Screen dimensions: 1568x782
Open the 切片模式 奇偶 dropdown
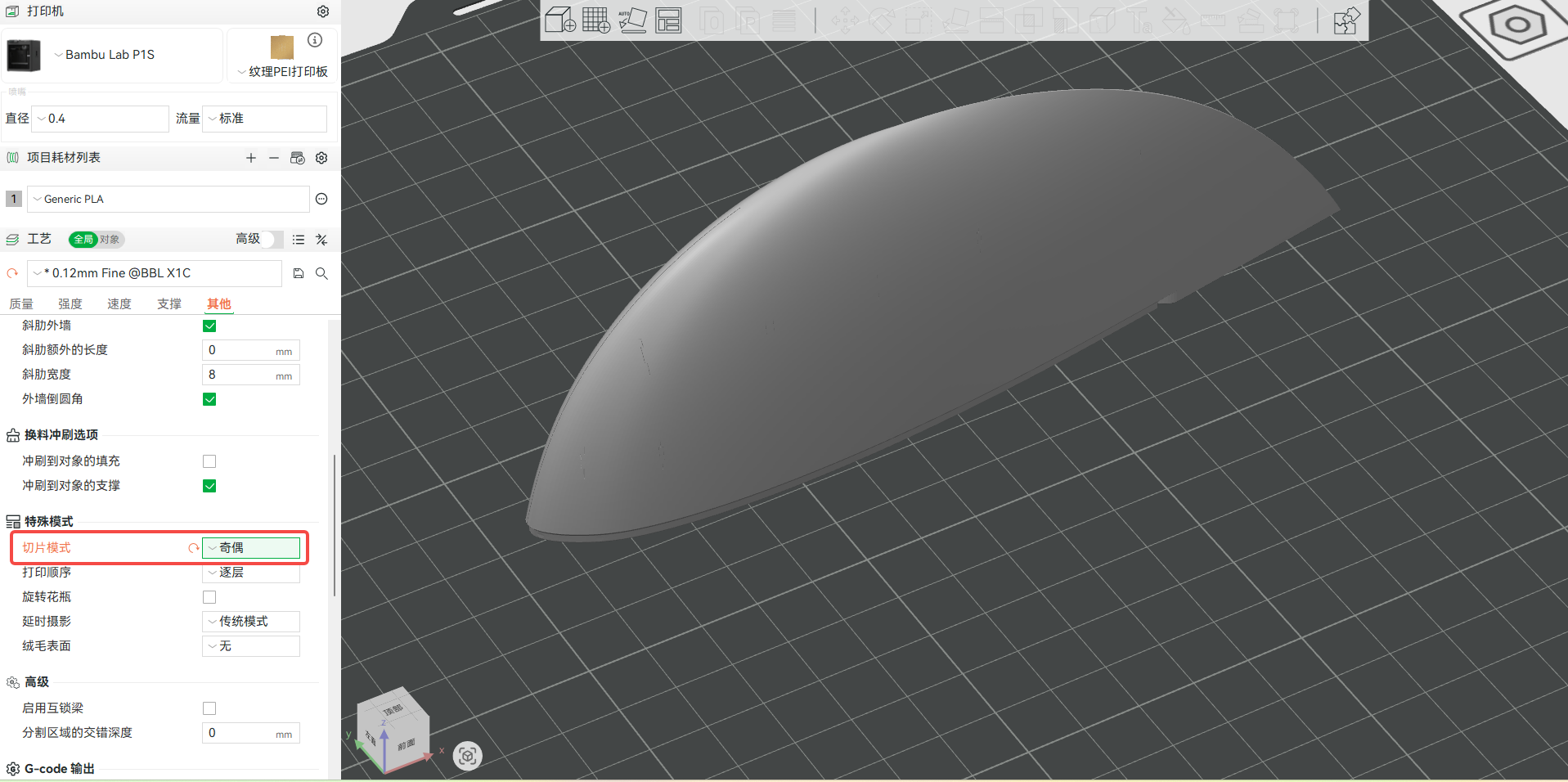tap(251, 548)
